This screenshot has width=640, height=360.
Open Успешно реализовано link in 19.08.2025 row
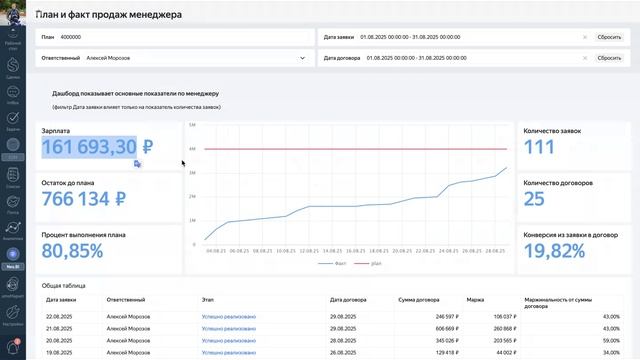coord(229,353)
